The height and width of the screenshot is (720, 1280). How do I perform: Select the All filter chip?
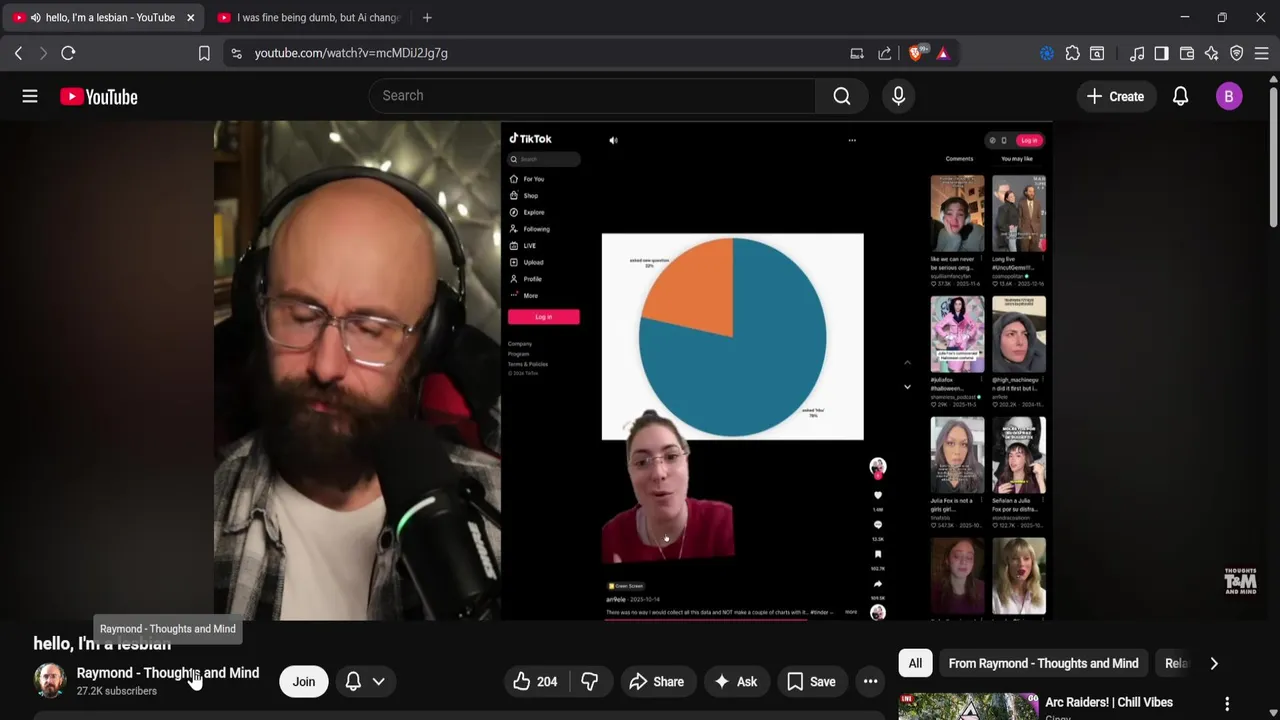(x=915, y=663)
